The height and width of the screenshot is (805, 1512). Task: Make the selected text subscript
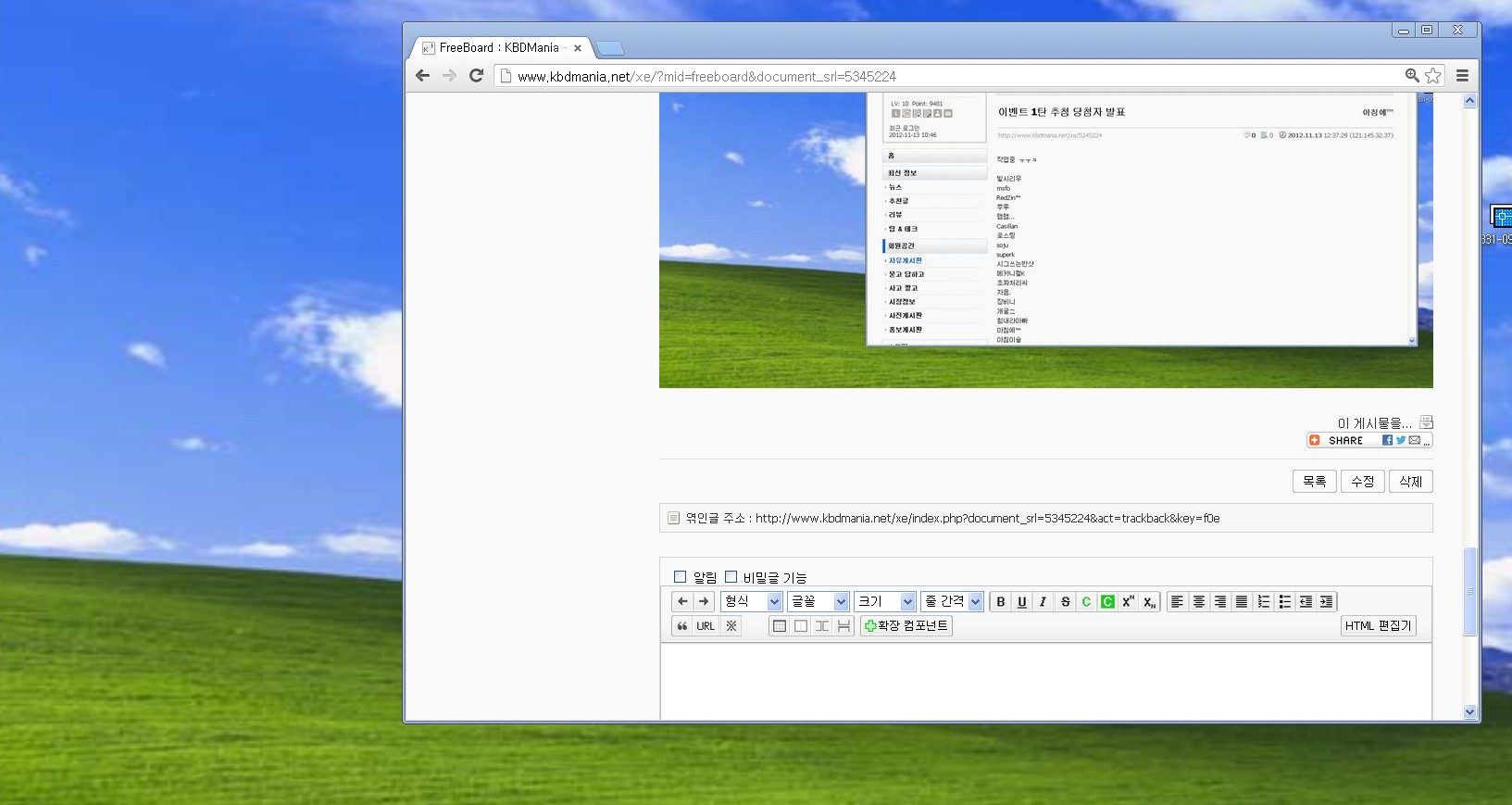[1149, 602]
